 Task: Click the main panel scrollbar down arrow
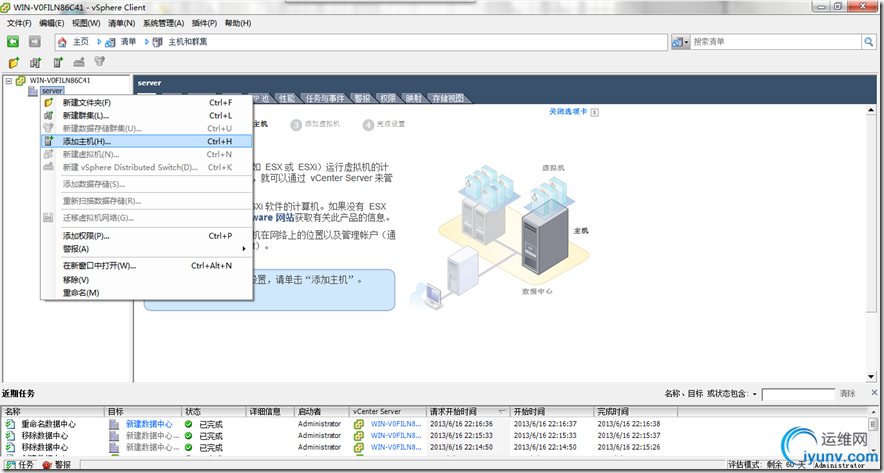coord(872,377)
